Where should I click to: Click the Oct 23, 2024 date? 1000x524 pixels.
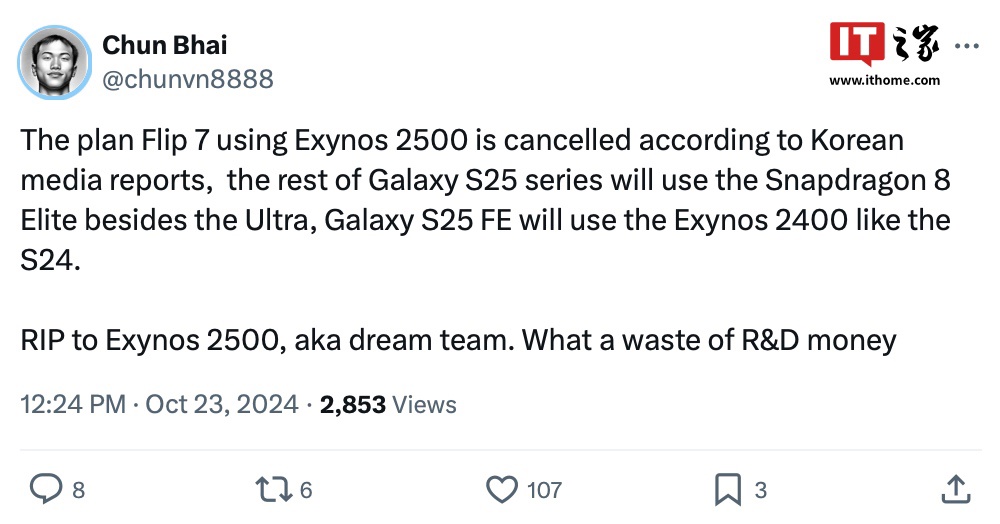tap(222, 405)
